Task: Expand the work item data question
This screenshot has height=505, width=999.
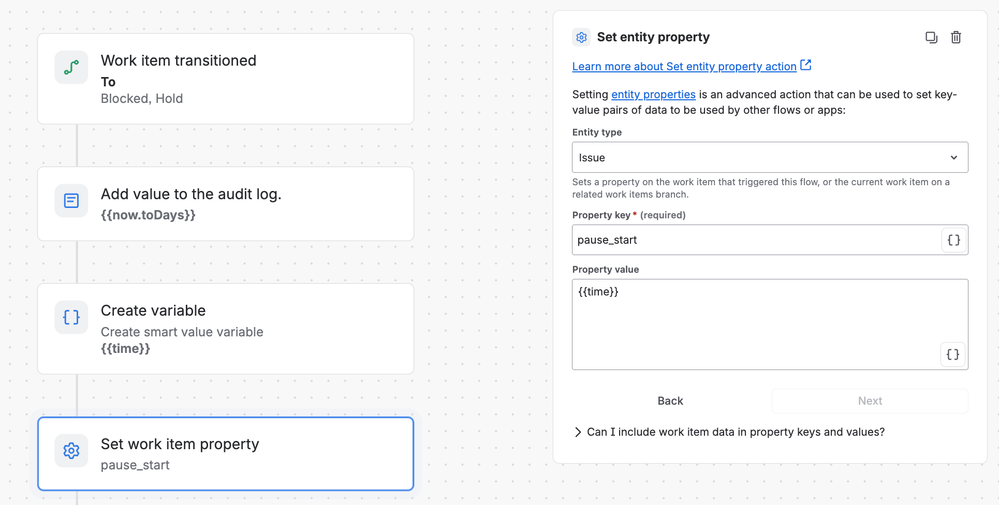Action: tap(729, 432)
